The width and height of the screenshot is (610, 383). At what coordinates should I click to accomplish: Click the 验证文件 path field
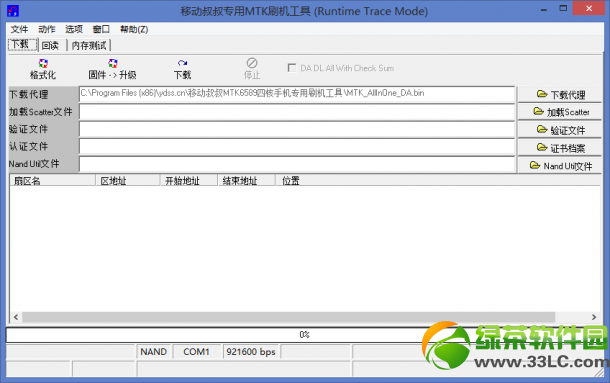(x=297, y=129)
